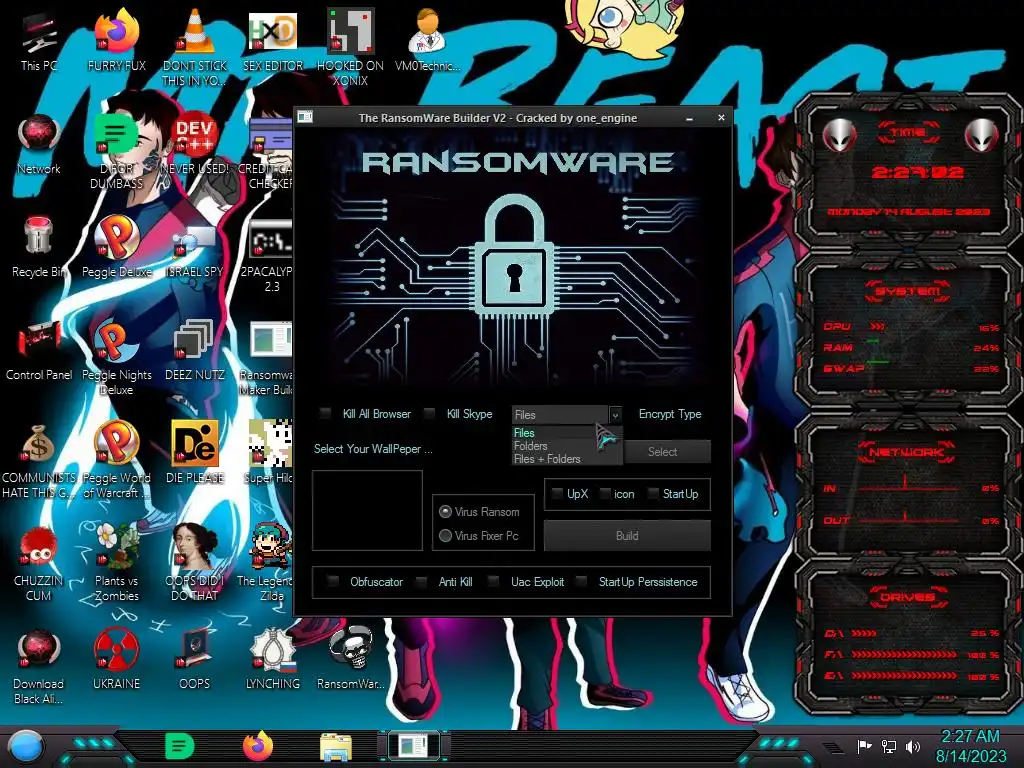
Task: Click the Build button
Action: 627,536
